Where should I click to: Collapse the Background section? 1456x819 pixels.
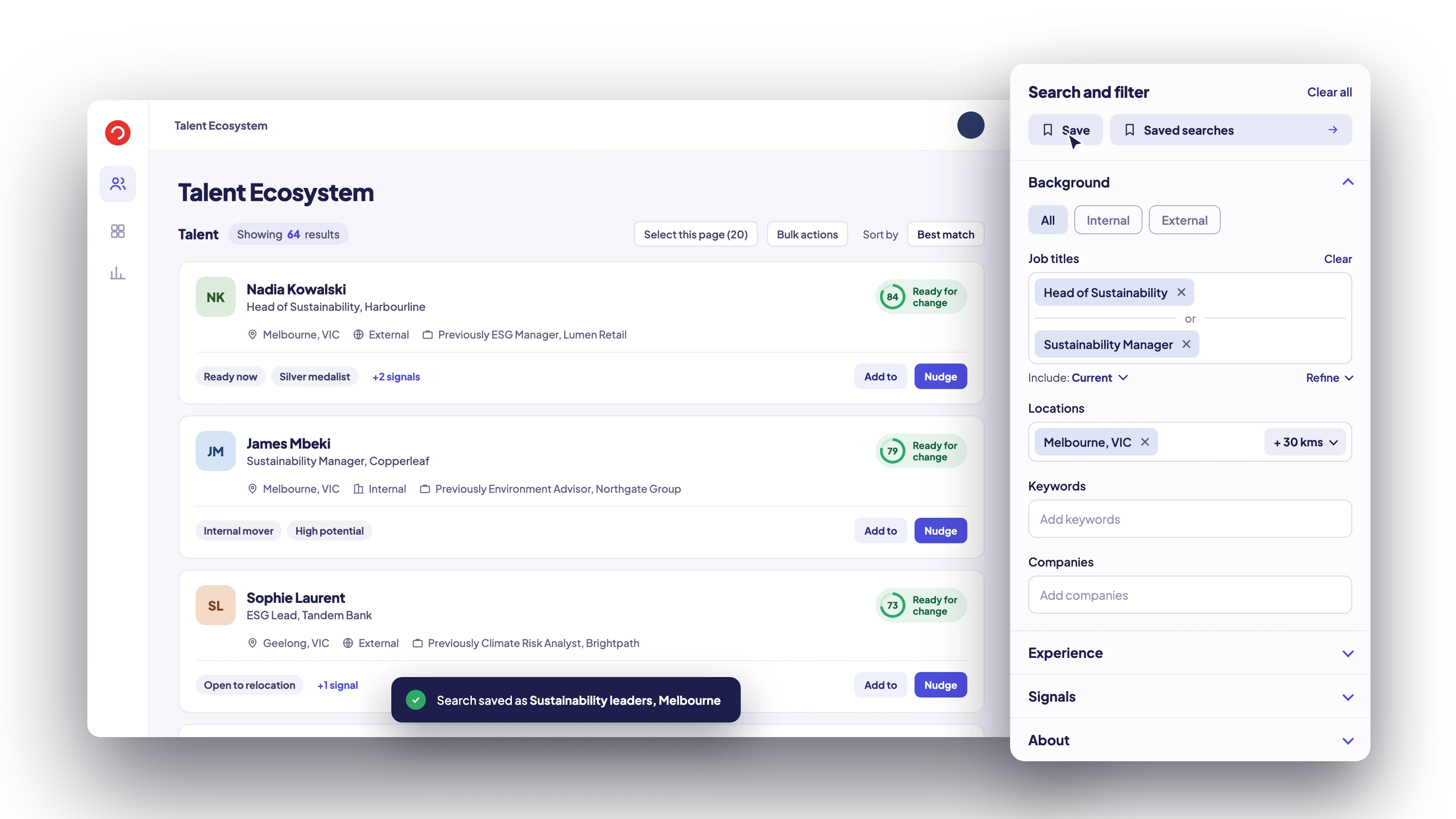(x=1347, y=182)
